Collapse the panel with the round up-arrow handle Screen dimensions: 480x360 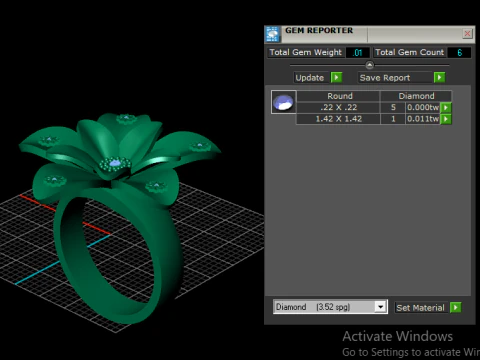point(369,65)
